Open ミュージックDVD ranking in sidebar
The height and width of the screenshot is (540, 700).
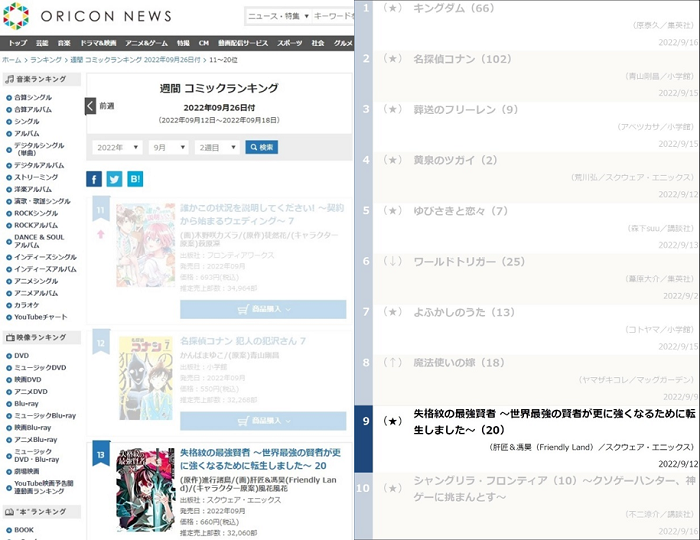[40, 368]
